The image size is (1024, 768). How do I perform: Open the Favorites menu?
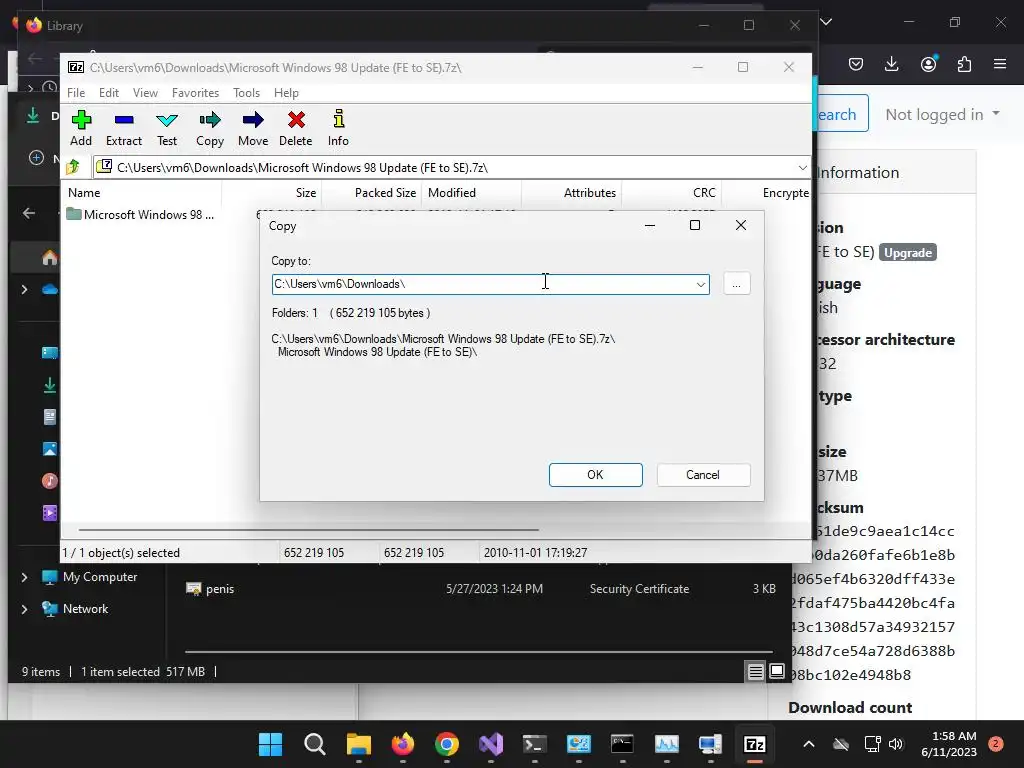[x=195, y=93]
